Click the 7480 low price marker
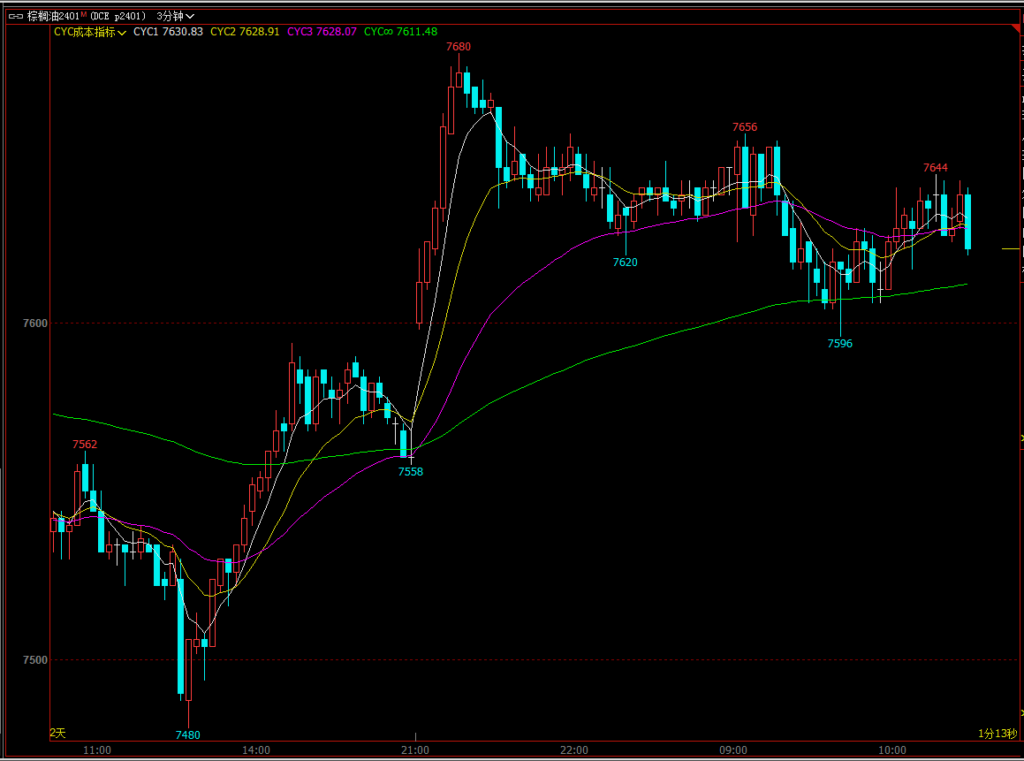Viewport: 1024px width, 761px height. point(188,735)
